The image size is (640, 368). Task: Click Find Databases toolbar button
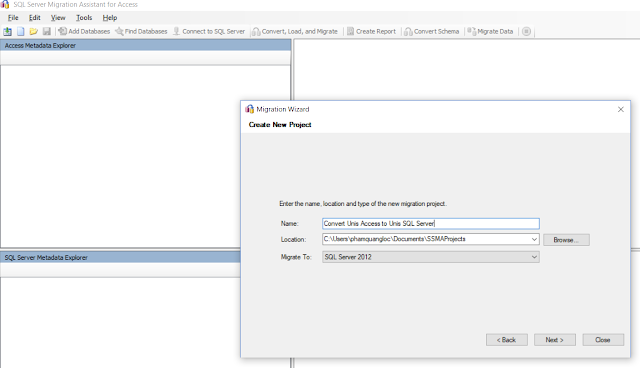141,31
